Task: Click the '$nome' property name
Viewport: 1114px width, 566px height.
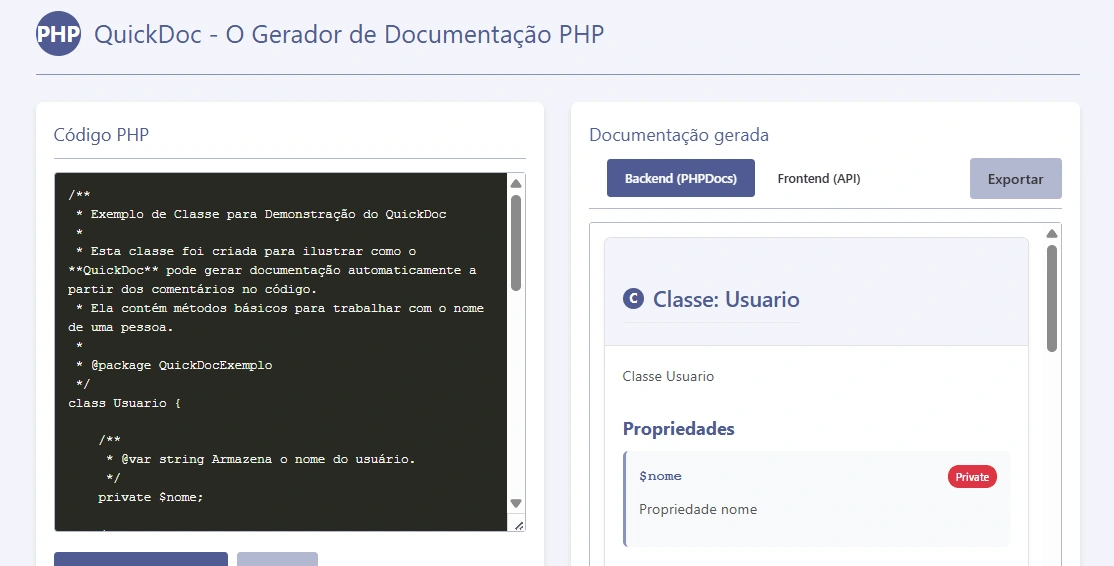Action: click(660, 476)
